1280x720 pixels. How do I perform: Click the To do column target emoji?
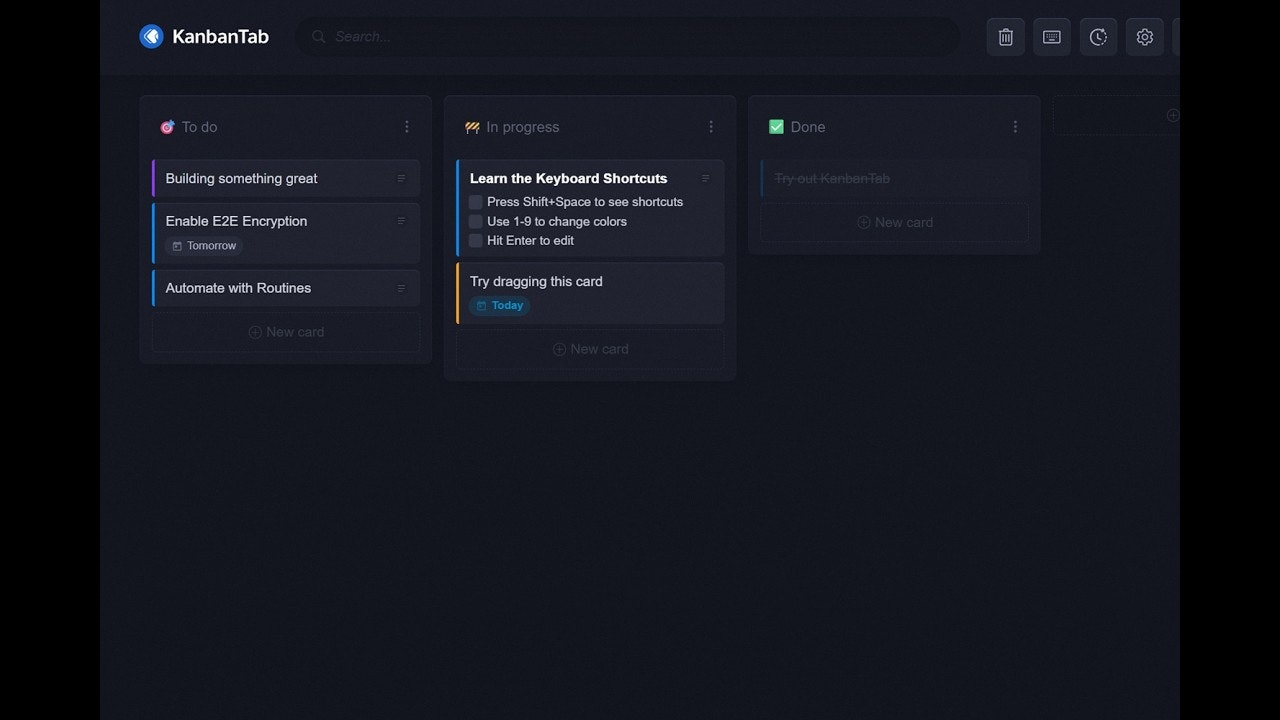click(x=167, y=127)
